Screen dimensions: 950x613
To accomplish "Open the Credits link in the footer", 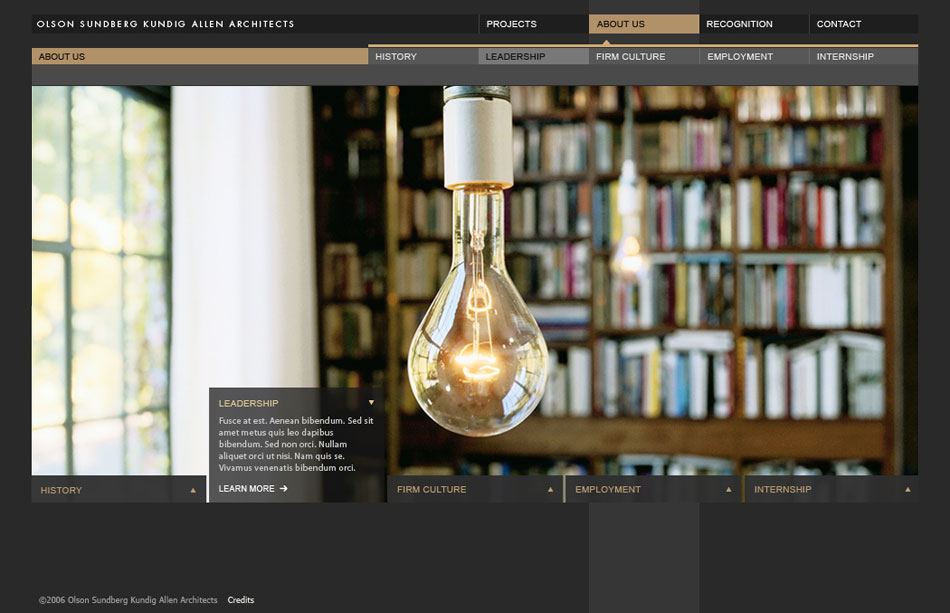I will [x=241, y=600].
